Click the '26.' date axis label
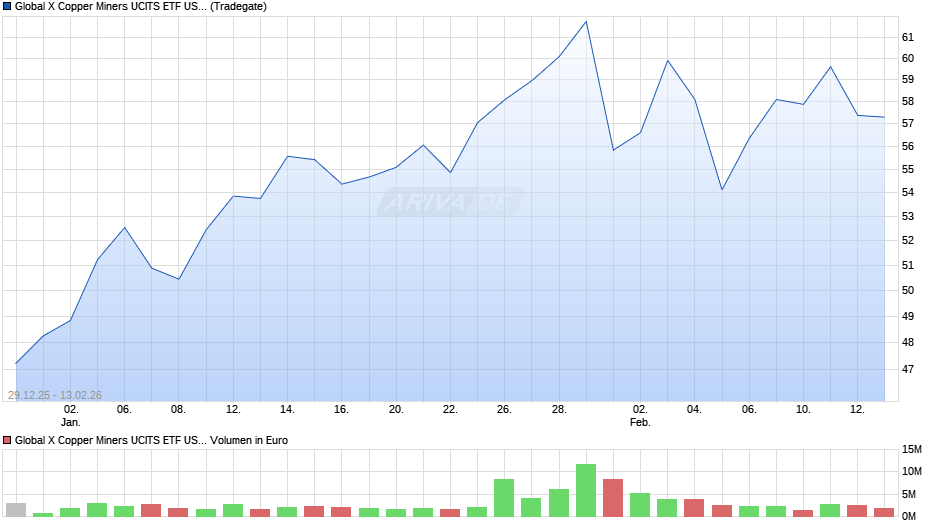 point(504,409)
